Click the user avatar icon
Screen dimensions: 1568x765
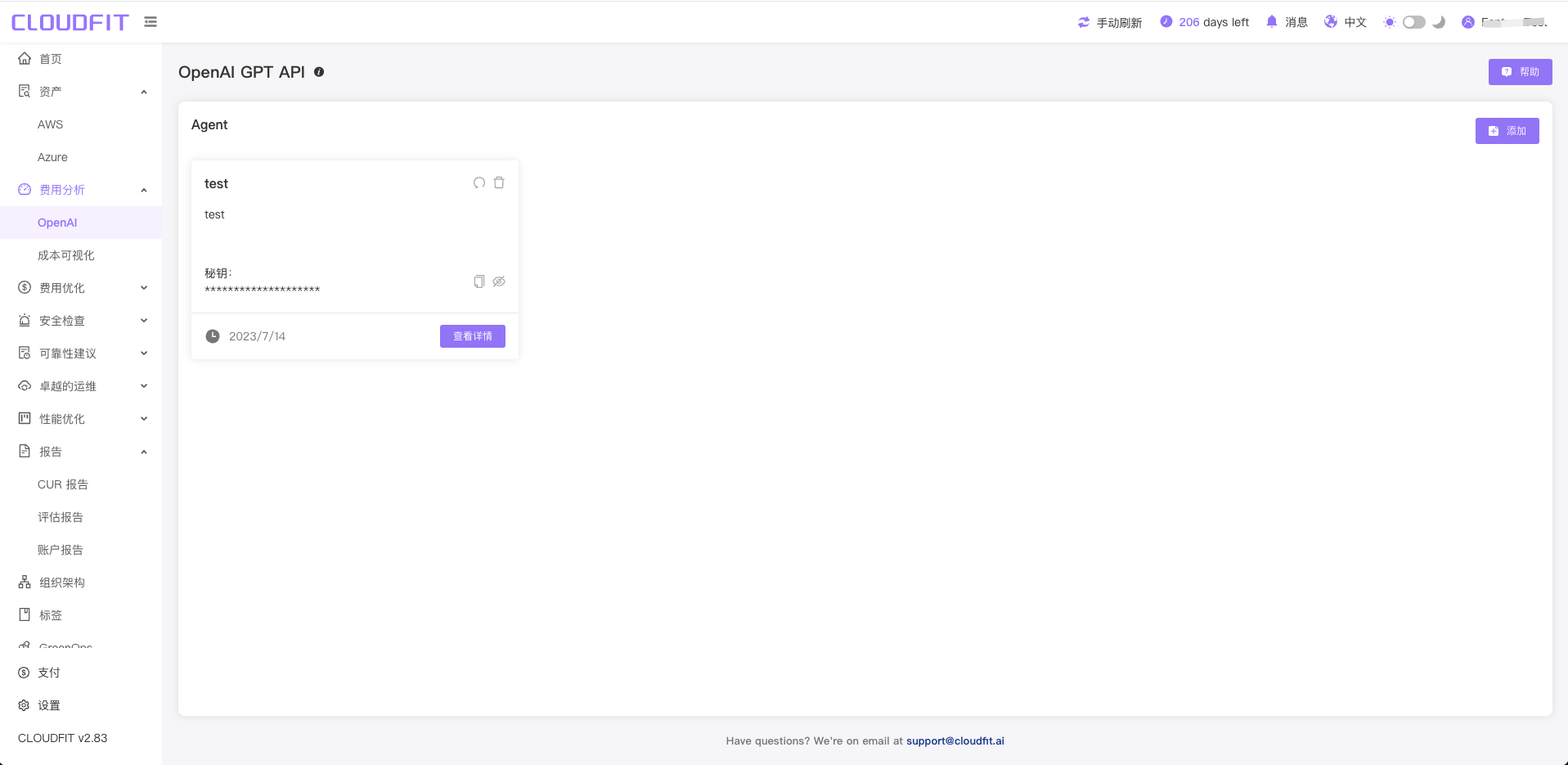pyautogui.click(x=1468, y=22)
